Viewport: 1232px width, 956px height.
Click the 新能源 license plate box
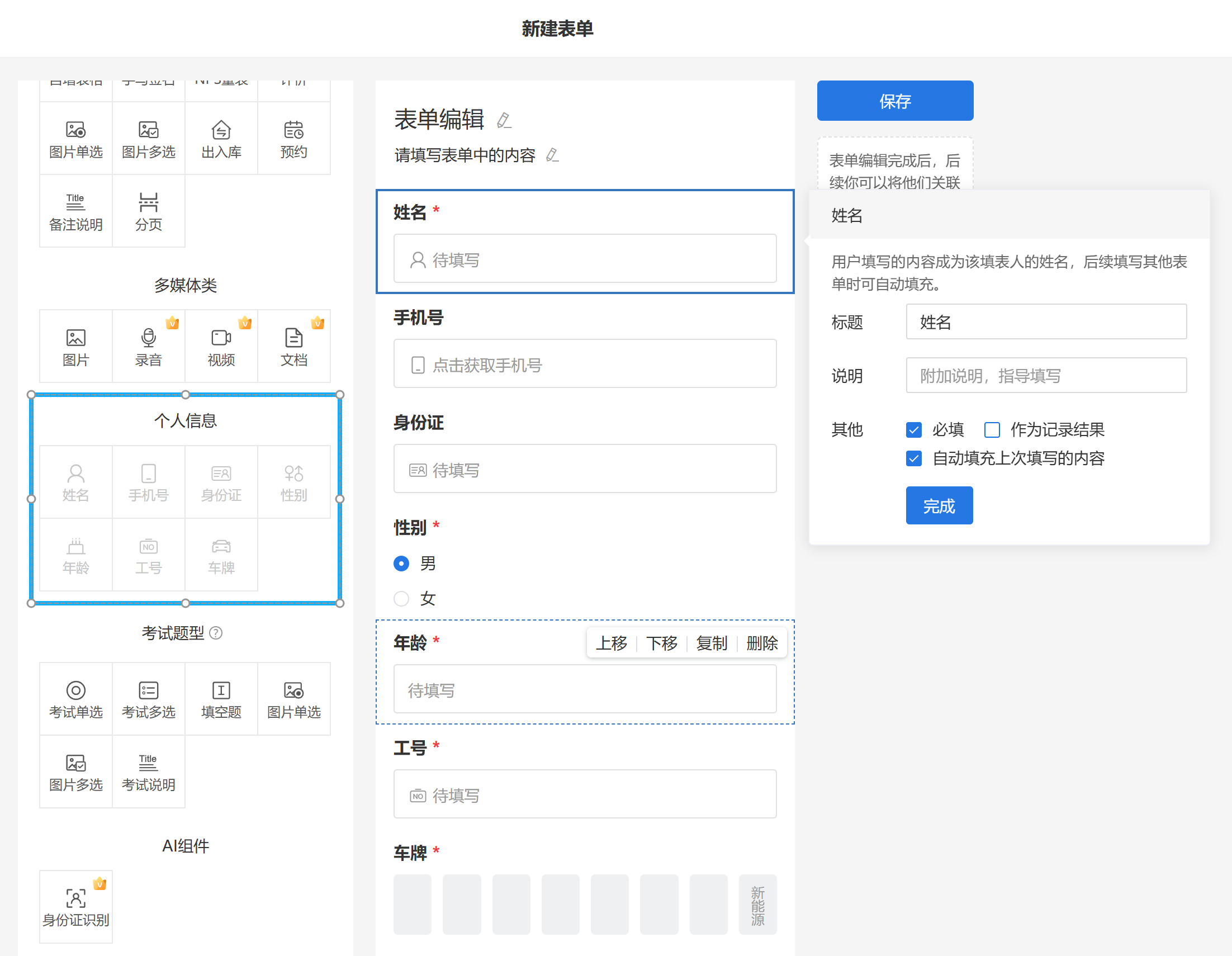[757, 905]
